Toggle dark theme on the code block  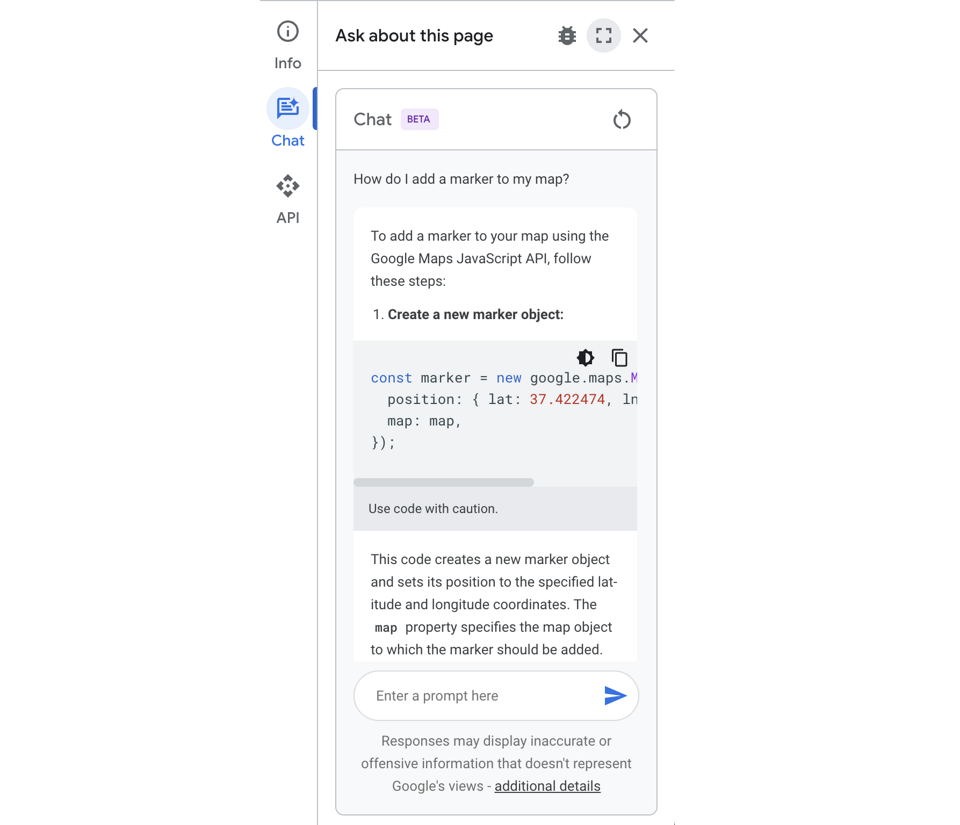click(585, 357)
